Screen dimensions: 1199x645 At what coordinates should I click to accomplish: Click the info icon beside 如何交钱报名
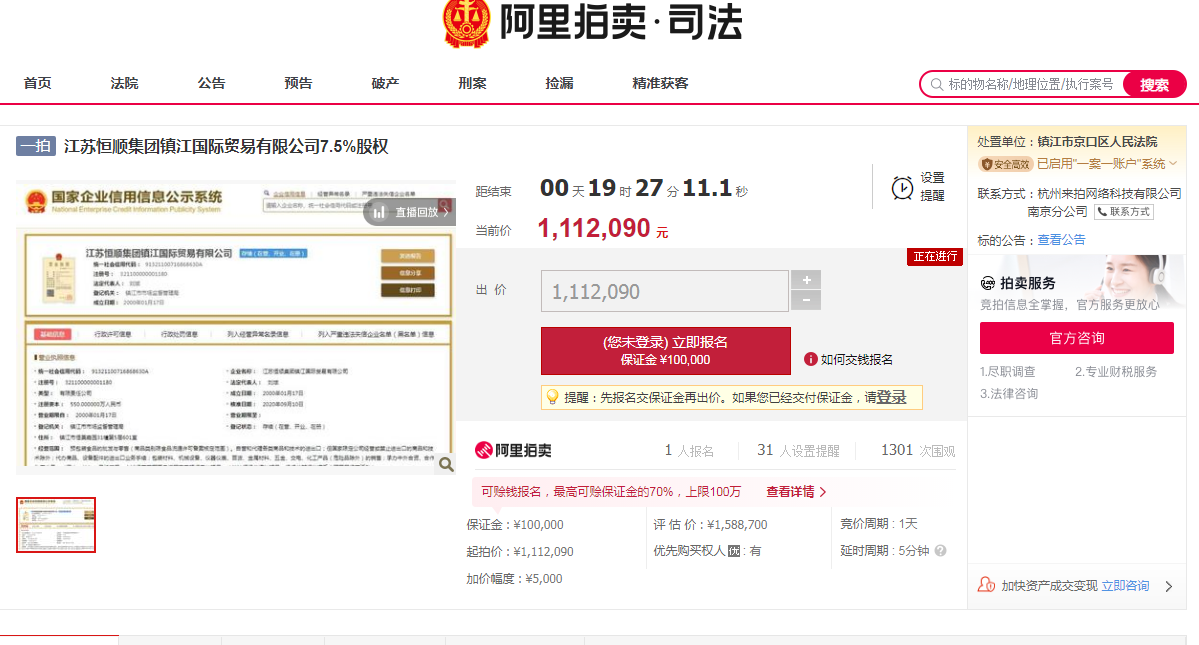point(811,359)
